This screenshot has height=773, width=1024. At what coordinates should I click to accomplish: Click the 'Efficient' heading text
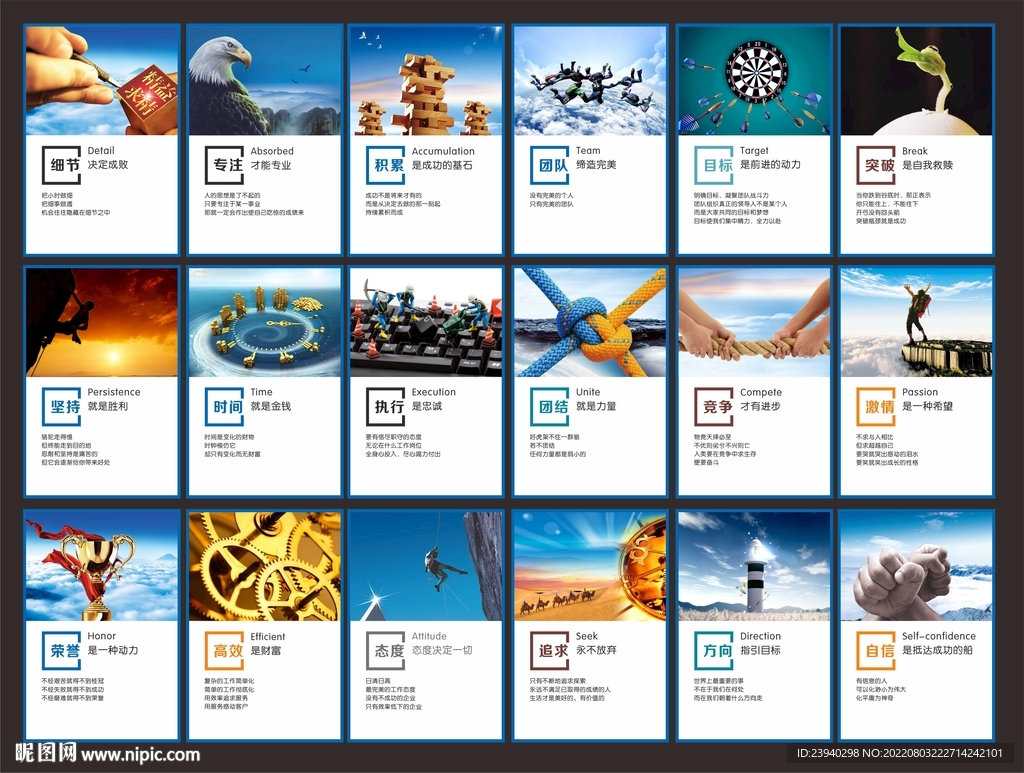268,637
